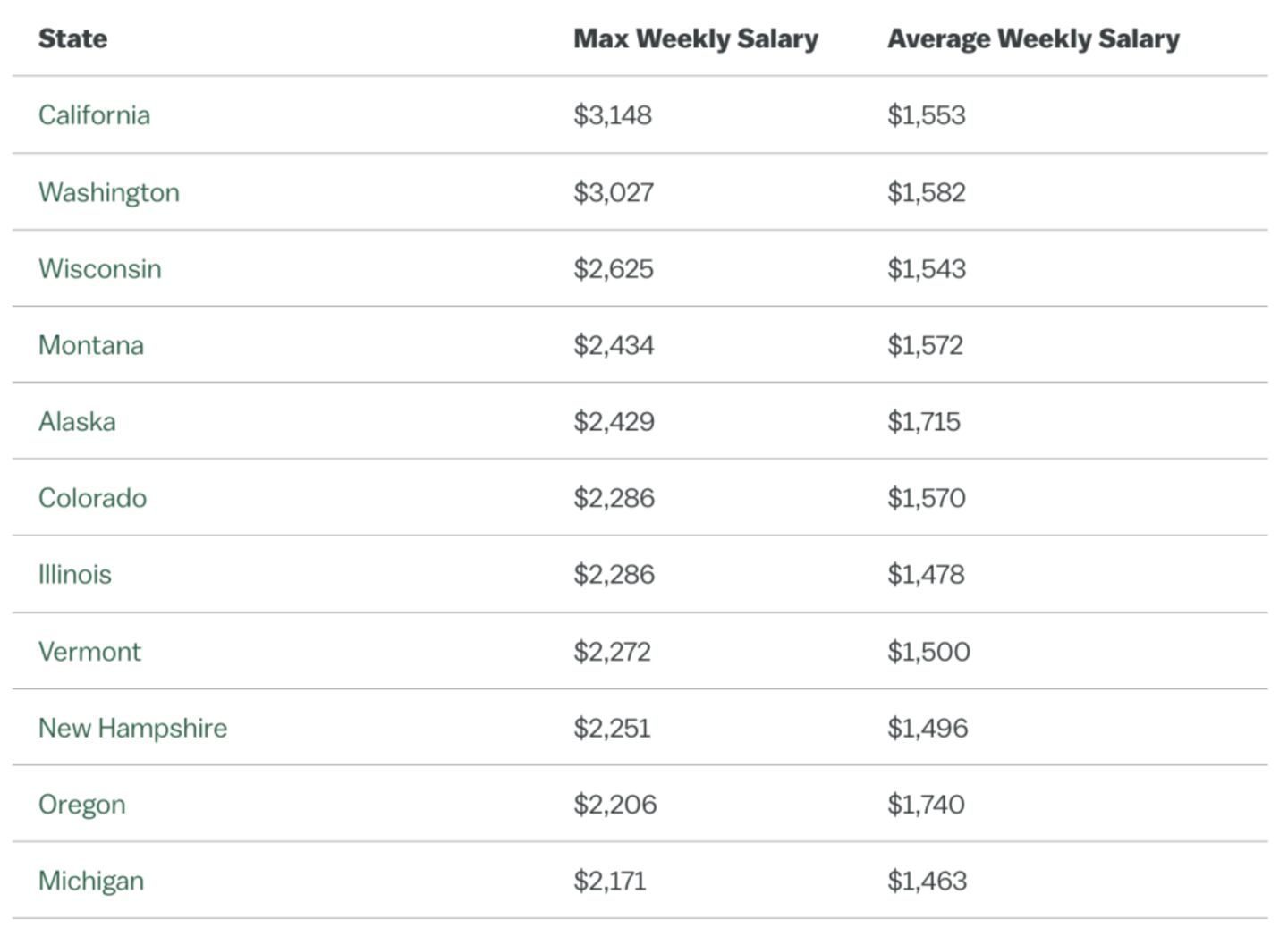Click the Oregon state link
This screenshot has width=1288, height=928.
81,805
